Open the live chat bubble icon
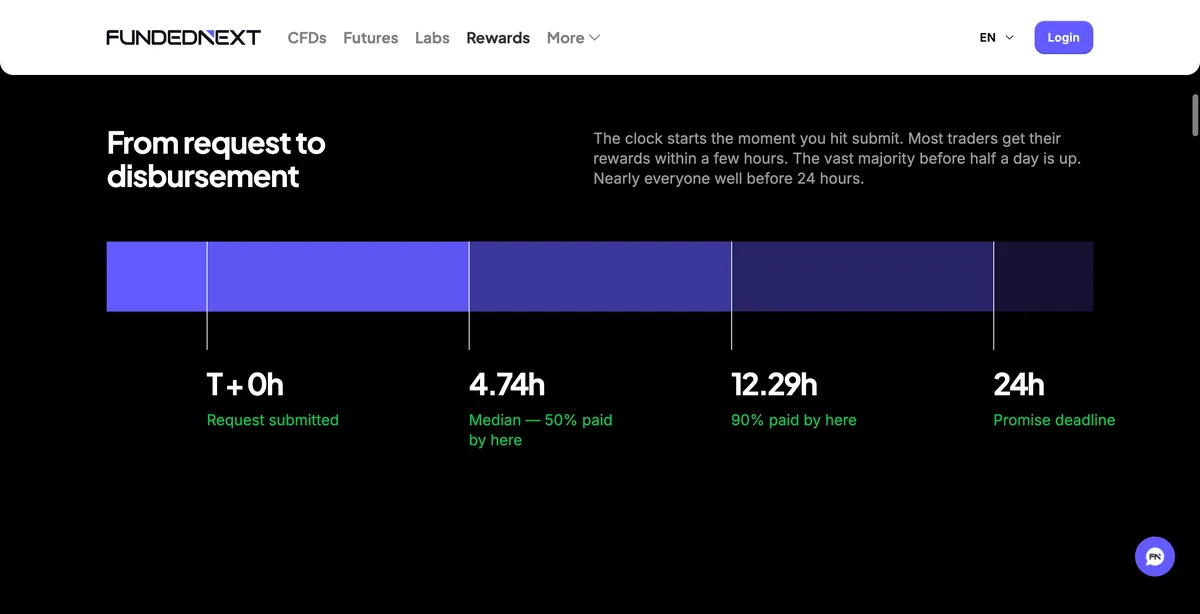 click(x=1155, y=556)
